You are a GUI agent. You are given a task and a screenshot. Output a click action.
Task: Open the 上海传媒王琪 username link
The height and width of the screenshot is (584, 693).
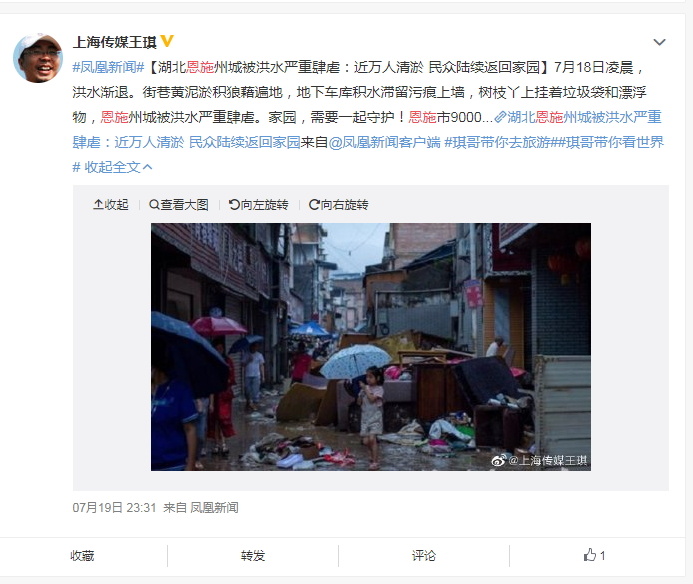pyautogui.click(x=114, y=42)
